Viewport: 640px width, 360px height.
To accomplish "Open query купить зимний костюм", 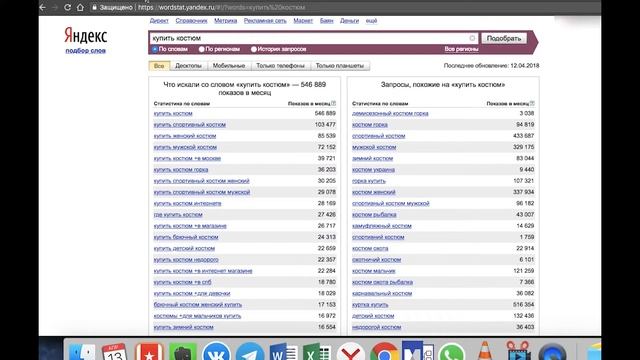I will click(184, 327).
